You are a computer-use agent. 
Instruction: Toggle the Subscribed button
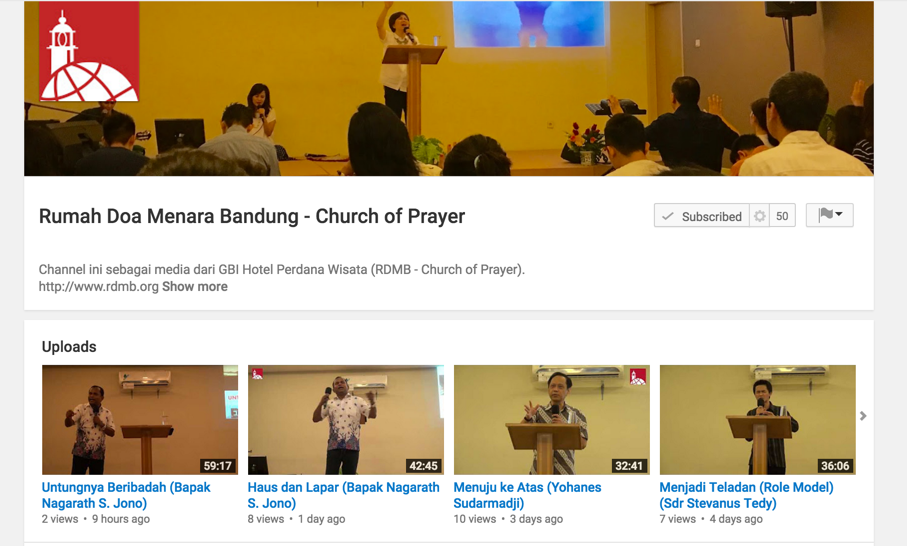[x=702, y=216]
